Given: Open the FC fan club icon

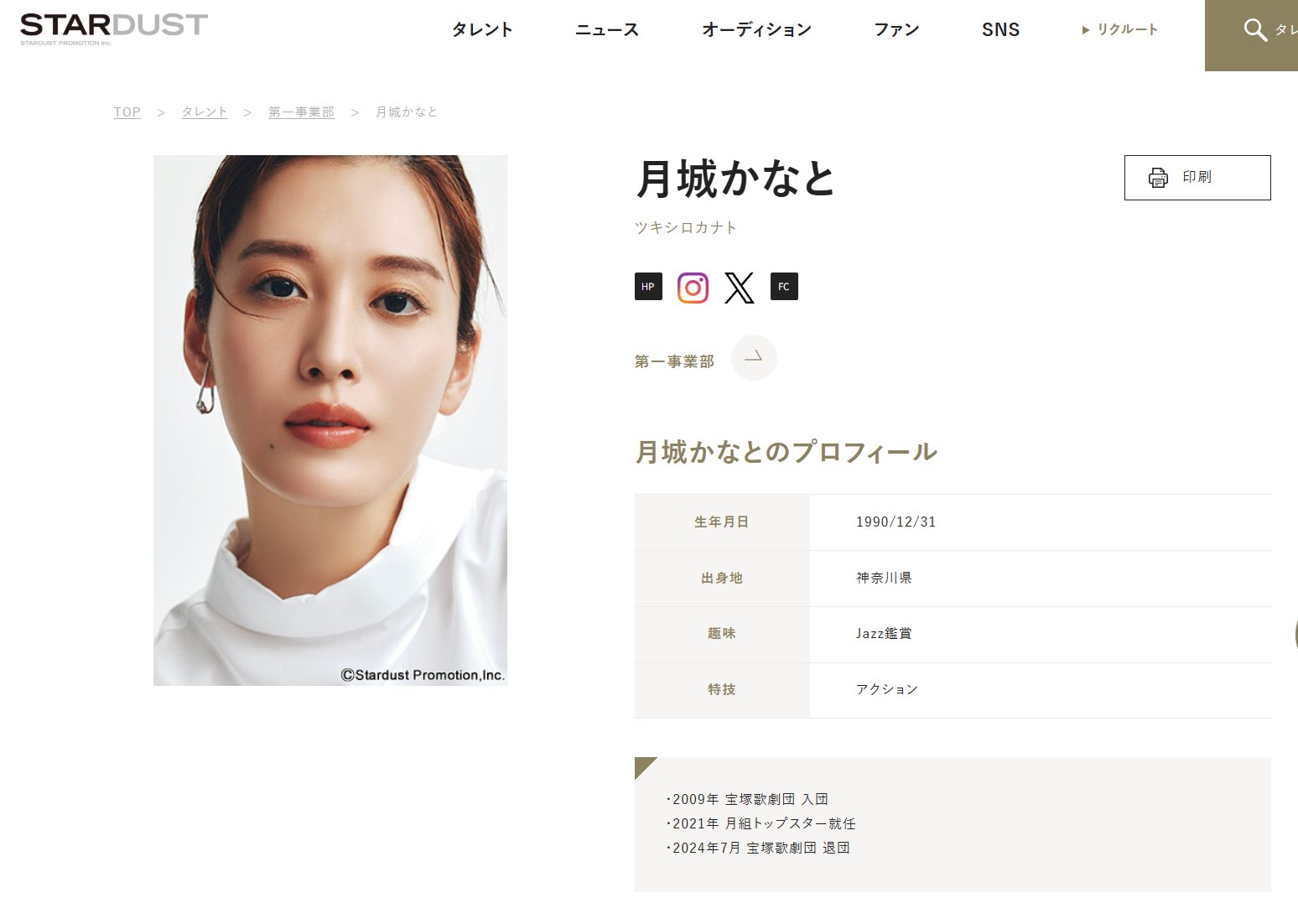Looking at the screenshot, I should click(784, 287).
